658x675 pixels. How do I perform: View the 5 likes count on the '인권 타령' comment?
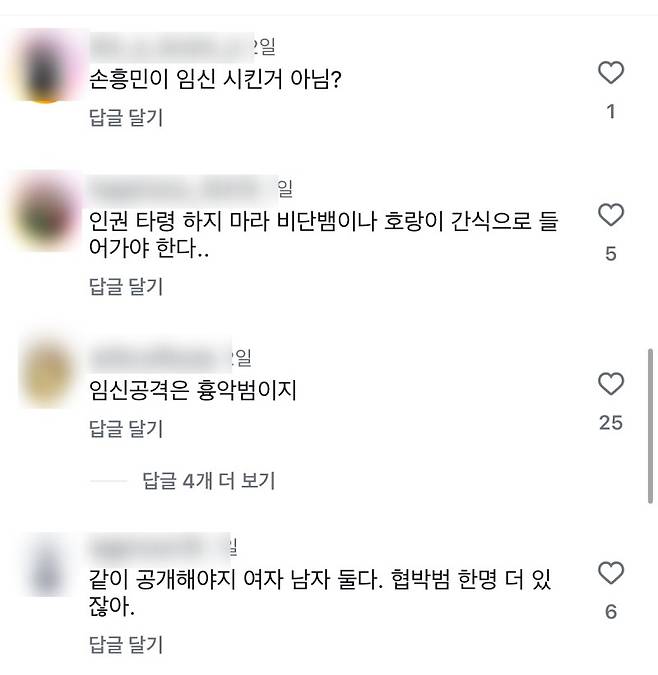point(611,254)
